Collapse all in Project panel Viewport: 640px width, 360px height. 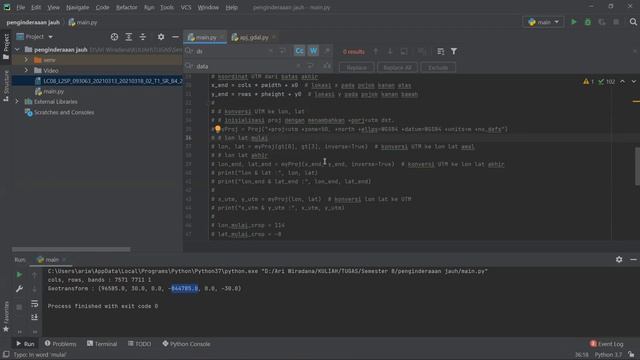click(142, 37)
